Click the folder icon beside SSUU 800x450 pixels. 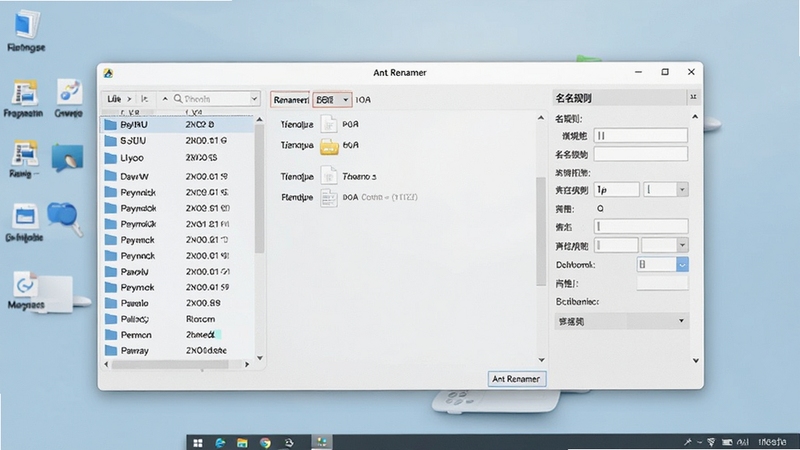tap(111, 141)
